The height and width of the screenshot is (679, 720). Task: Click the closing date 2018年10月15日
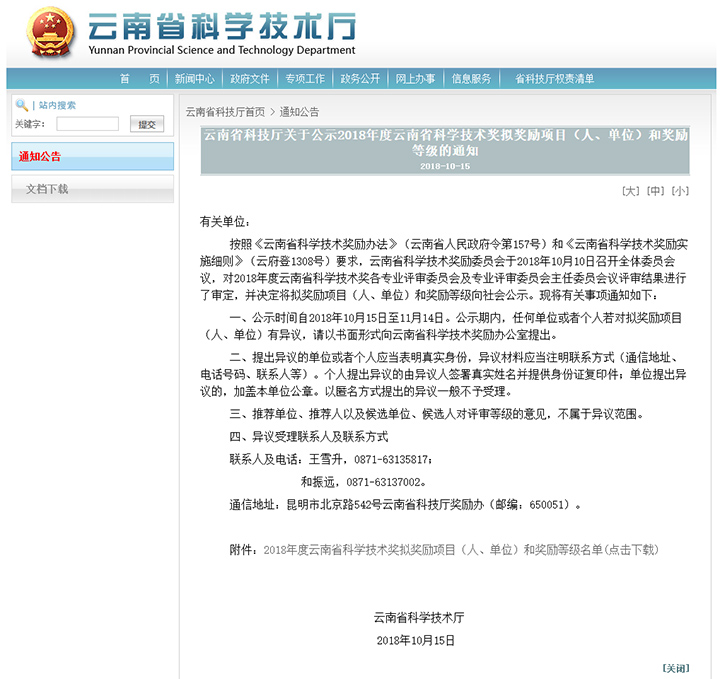click(x=416, y=640)
